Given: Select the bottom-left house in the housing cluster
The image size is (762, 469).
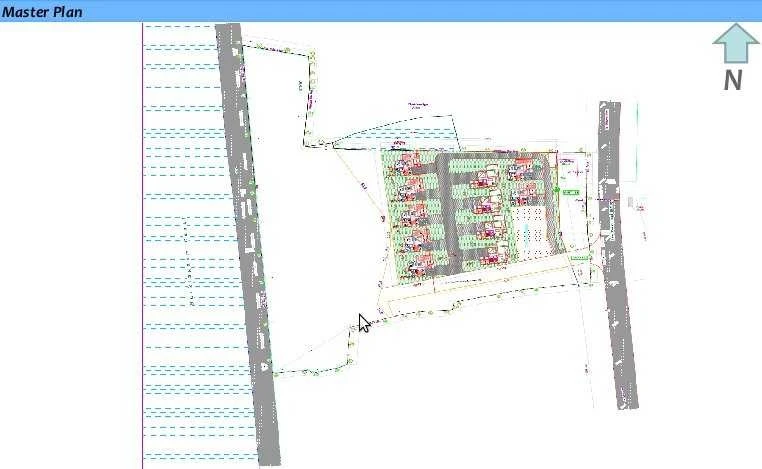Looking at the screenshot, I should pyautogui.click(x=420, y=261).
